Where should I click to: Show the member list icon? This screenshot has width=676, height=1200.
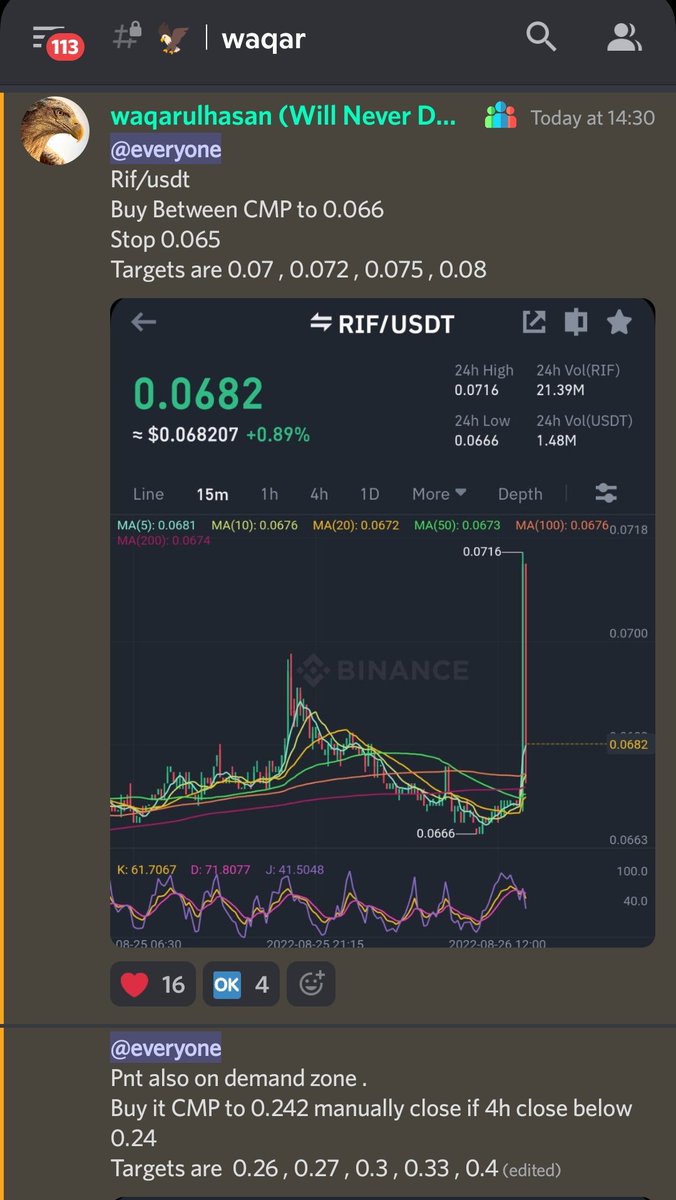click(624, 38)
